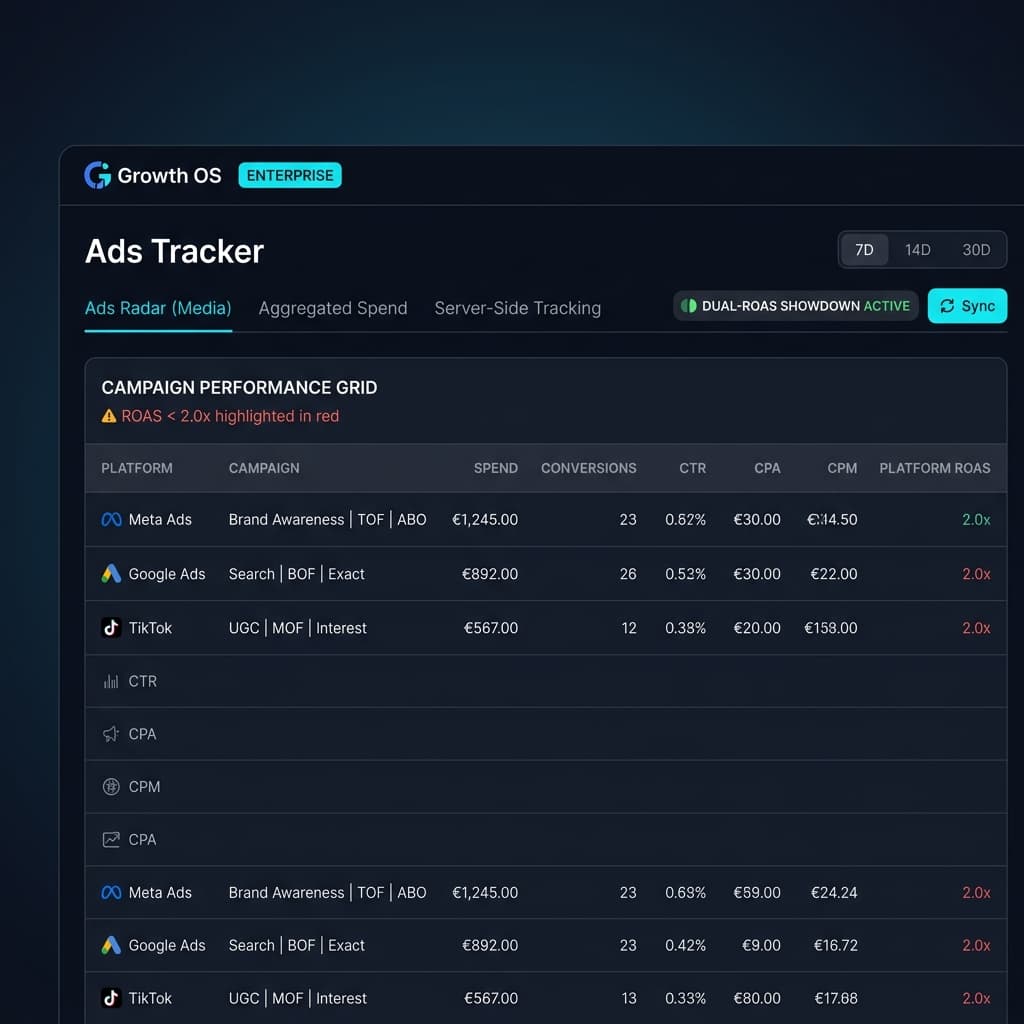Click the 0.42% CTR value
Screen dimensions: 1024x1024
685,945
